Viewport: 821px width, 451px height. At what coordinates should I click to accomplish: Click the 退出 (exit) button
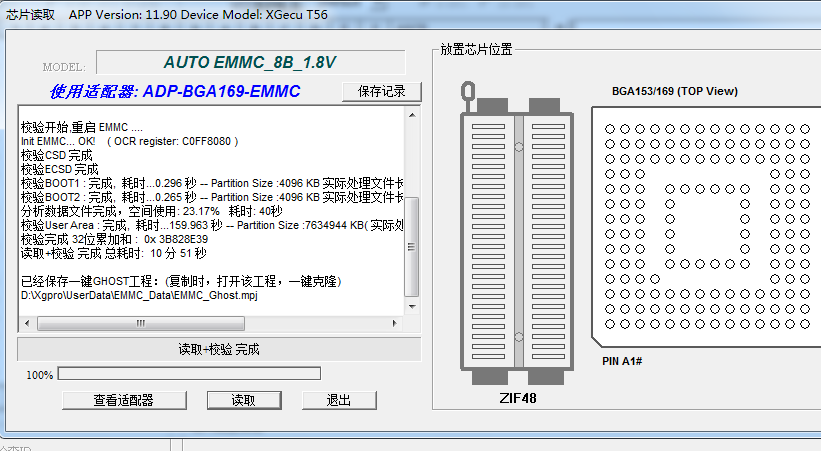pos(338,400)
